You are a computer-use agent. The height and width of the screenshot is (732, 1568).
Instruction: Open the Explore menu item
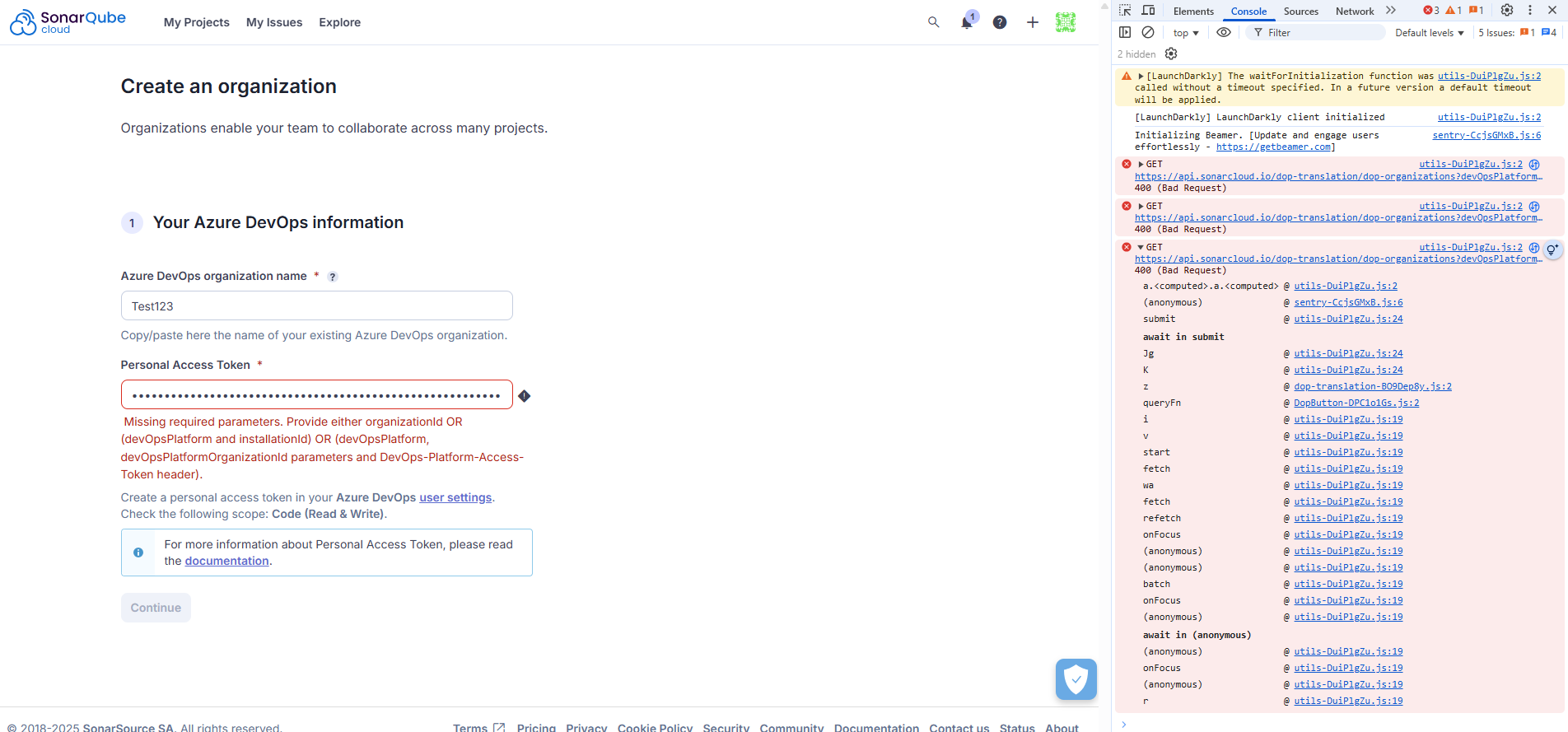coord(340,22)
